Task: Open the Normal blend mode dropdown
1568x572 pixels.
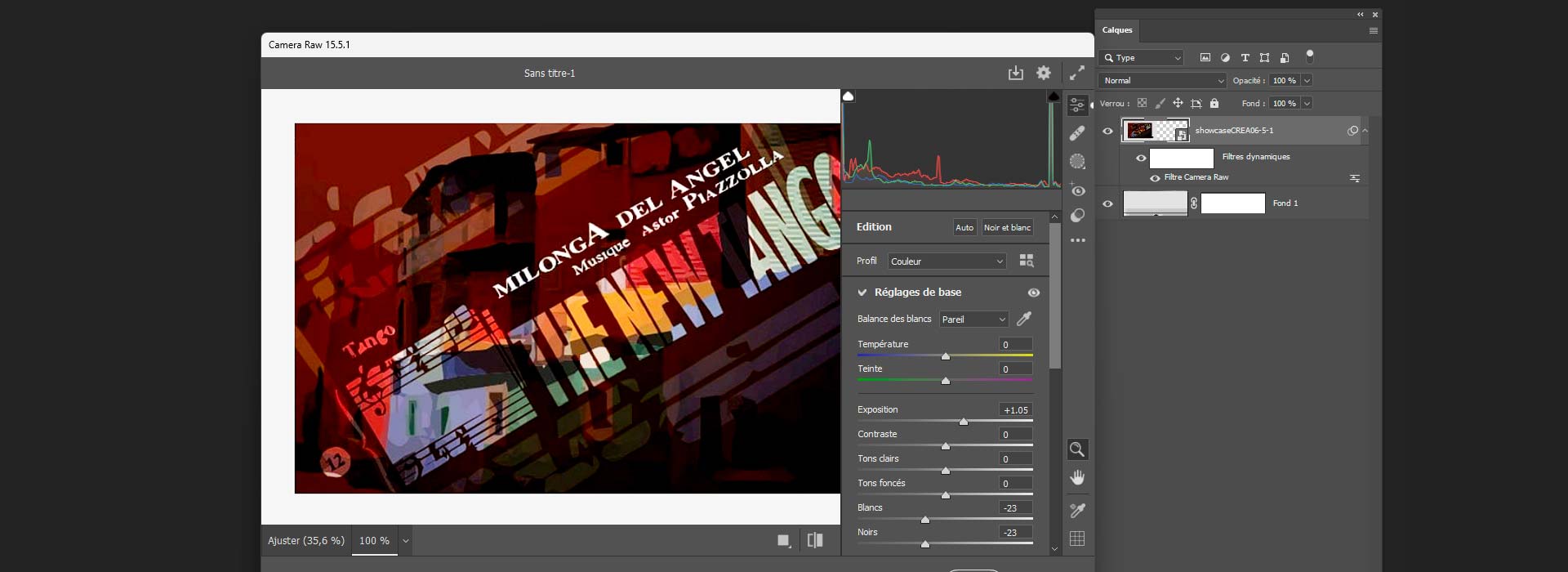Action: coord(1162,81)
